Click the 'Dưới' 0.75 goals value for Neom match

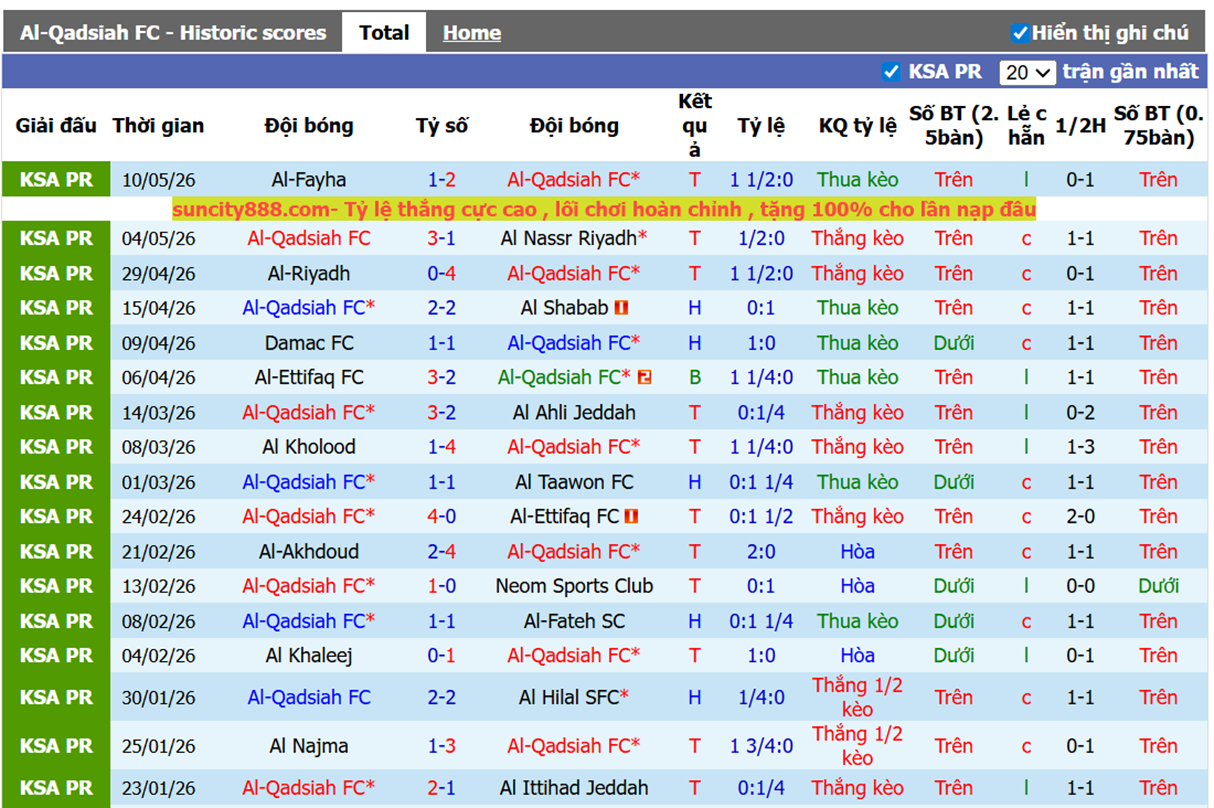click(1158, 586)
